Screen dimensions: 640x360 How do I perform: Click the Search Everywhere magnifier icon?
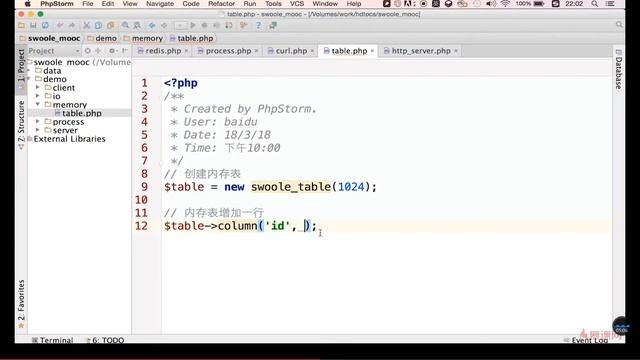(x=619, y=25)
